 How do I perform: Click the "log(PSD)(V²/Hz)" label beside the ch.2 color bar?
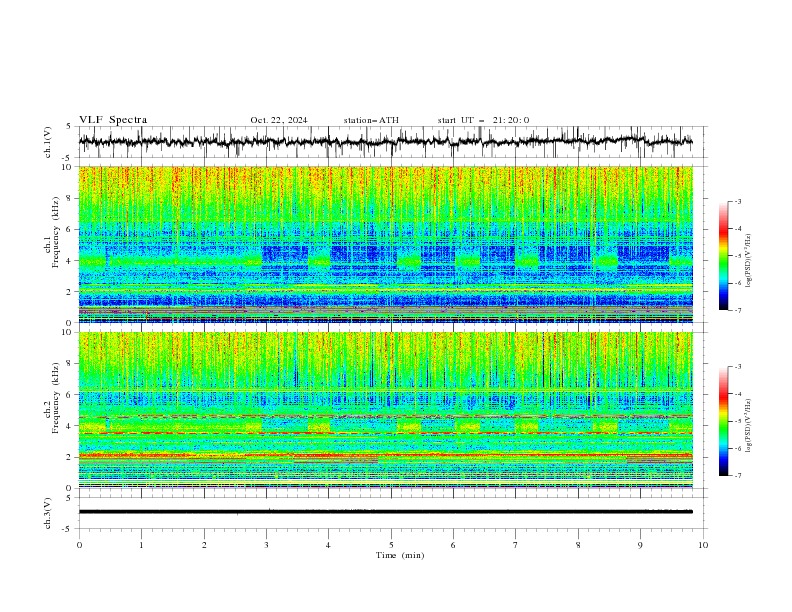click(749, 425)
